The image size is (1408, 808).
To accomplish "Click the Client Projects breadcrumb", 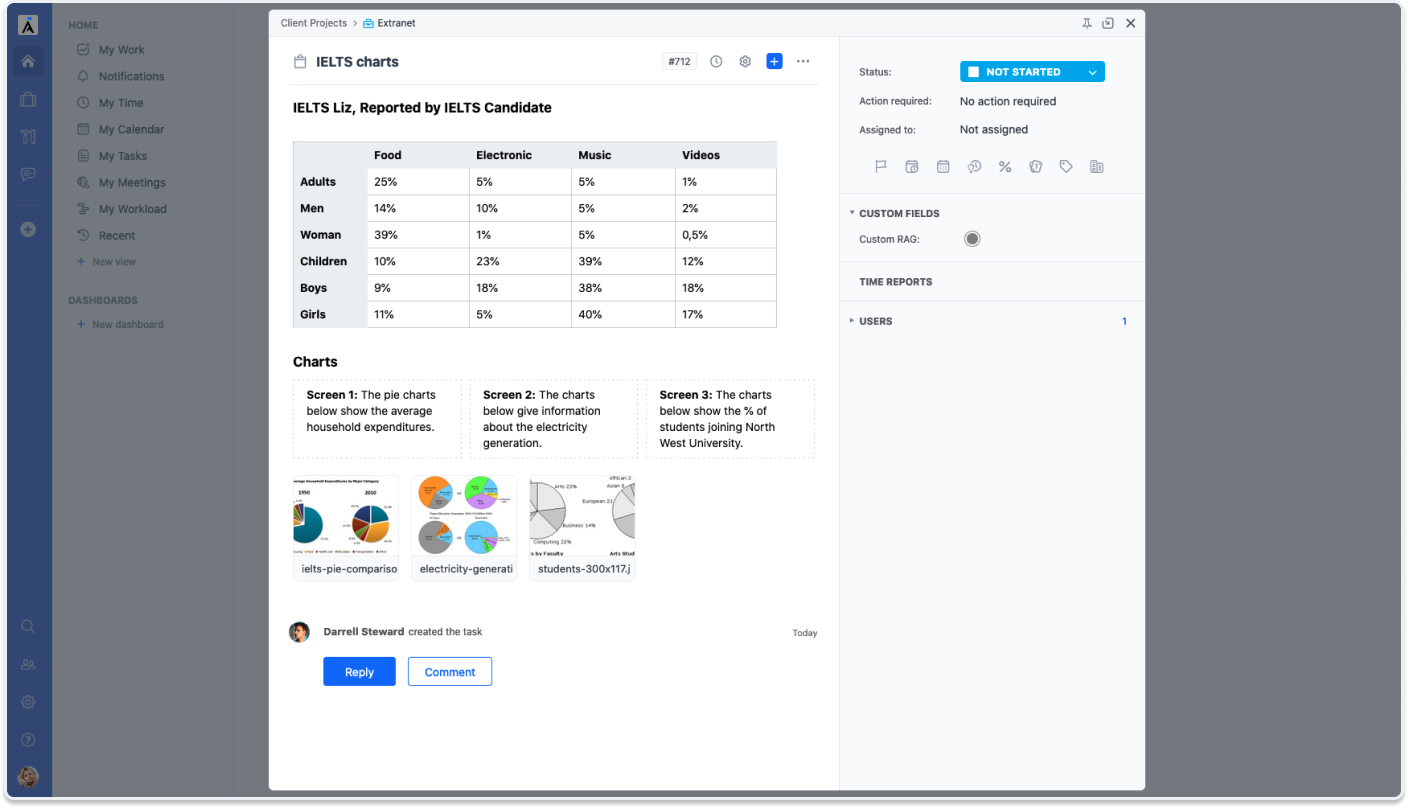I will (314, 23).
